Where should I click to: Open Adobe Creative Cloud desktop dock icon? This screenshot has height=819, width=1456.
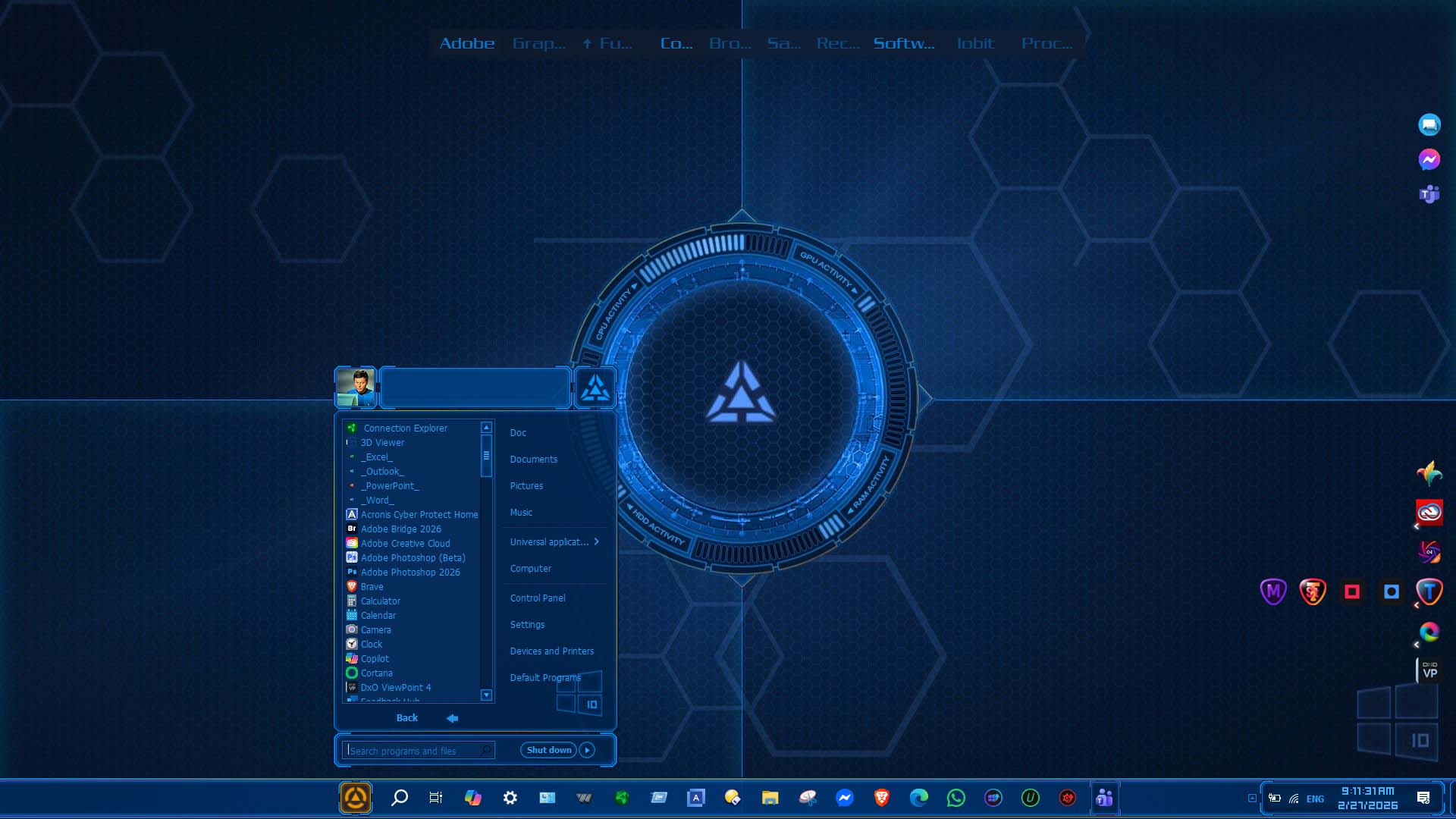point(1429,513)
